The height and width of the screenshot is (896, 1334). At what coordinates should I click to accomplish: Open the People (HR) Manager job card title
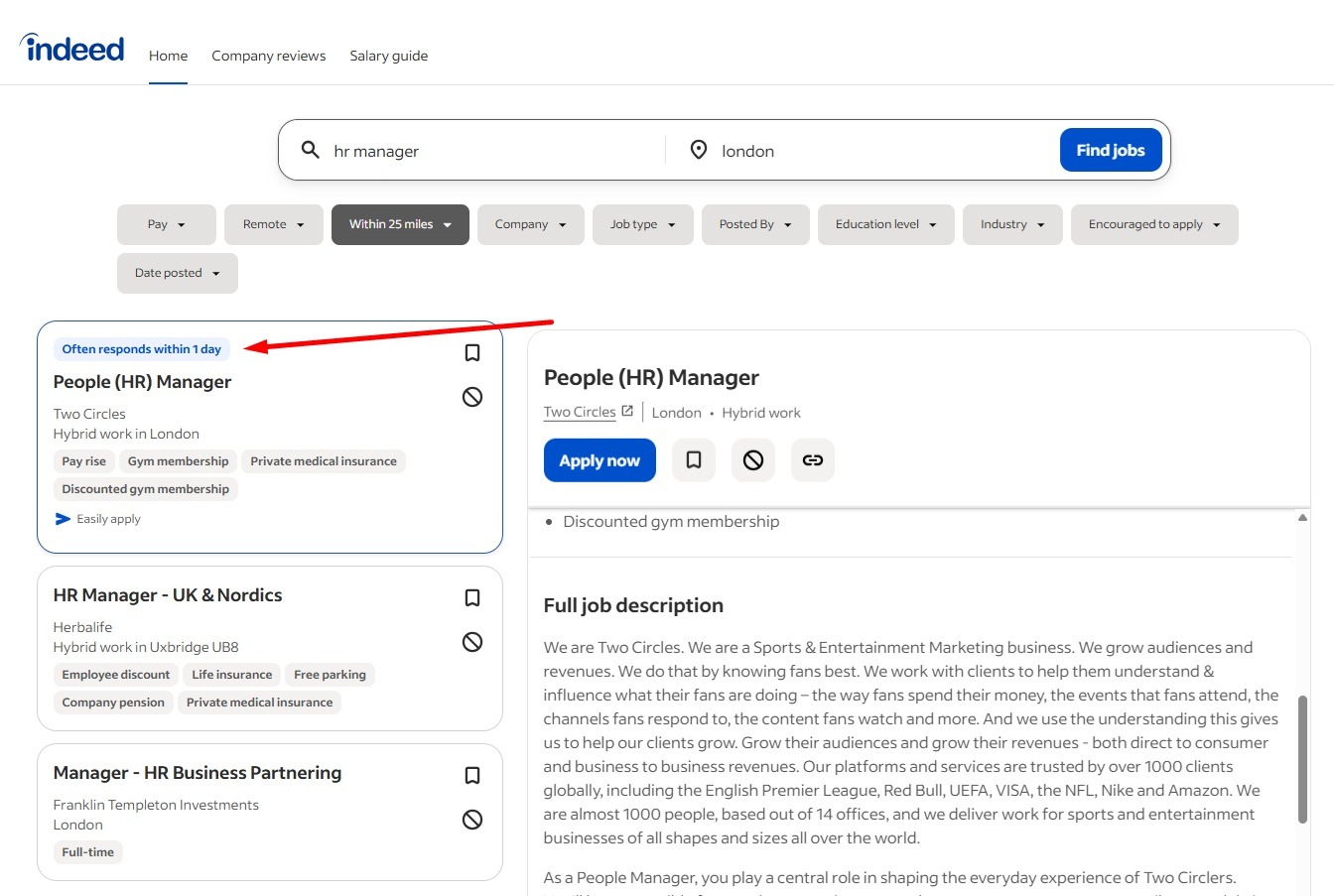tap(142, 382)
